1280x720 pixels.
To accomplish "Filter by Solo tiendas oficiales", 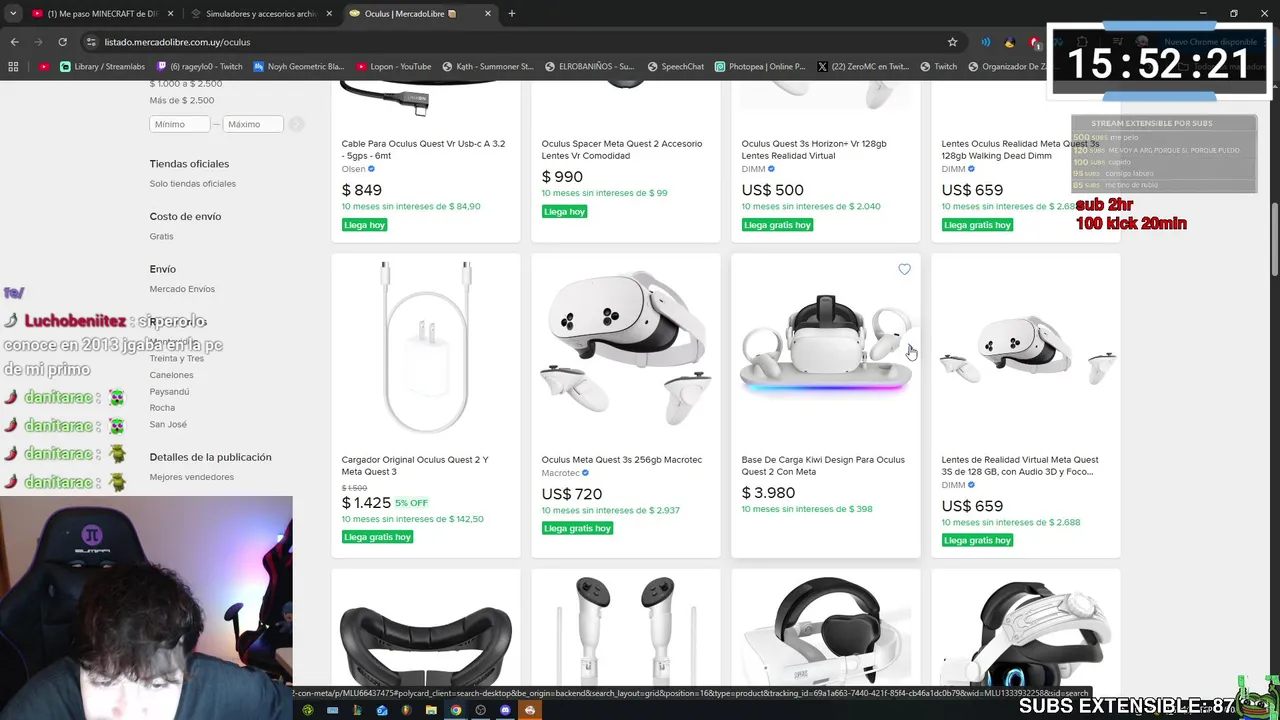I will [x=193, y=184].
